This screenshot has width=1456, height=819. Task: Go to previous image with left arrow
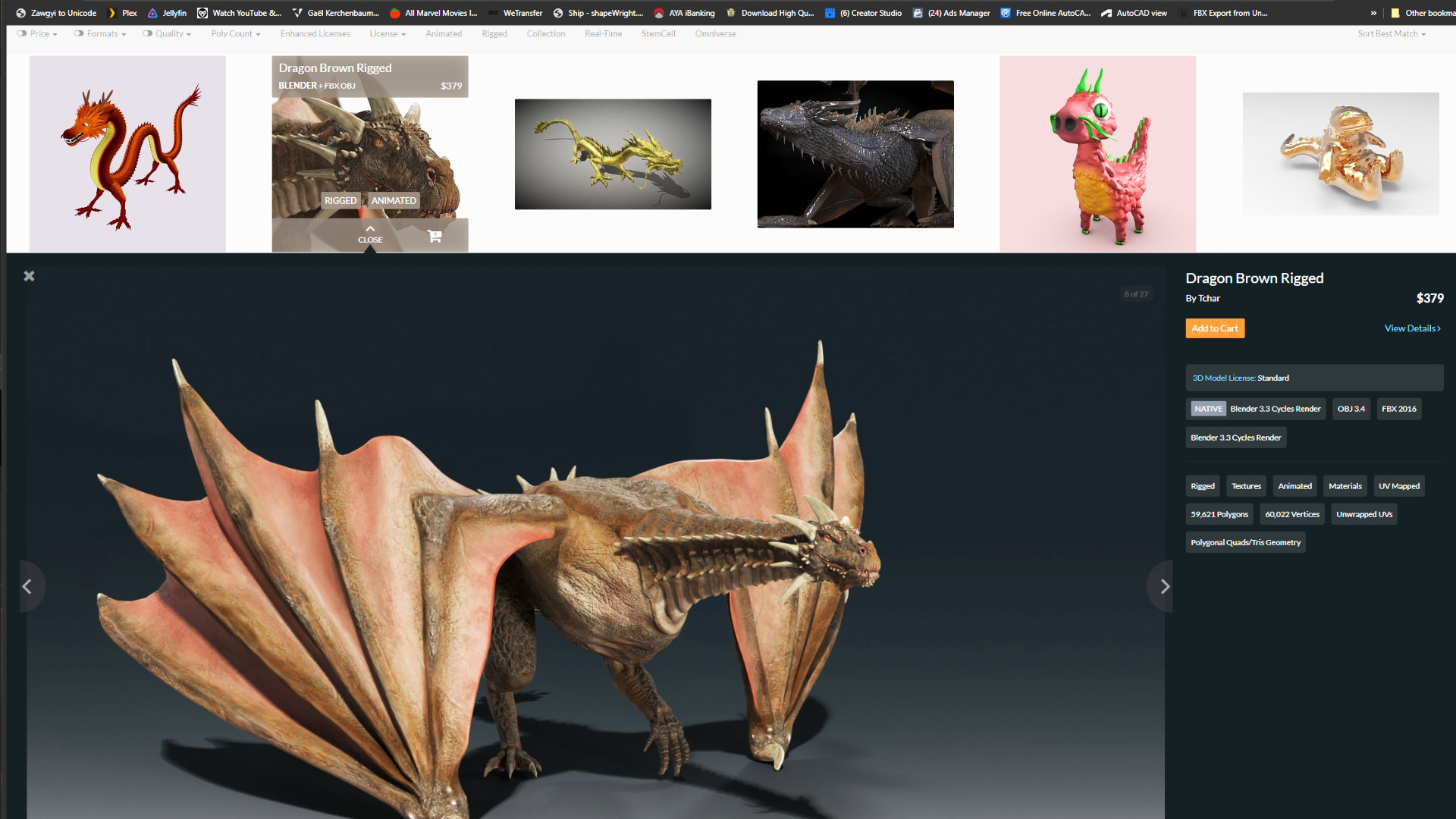(x=28, y=586)
